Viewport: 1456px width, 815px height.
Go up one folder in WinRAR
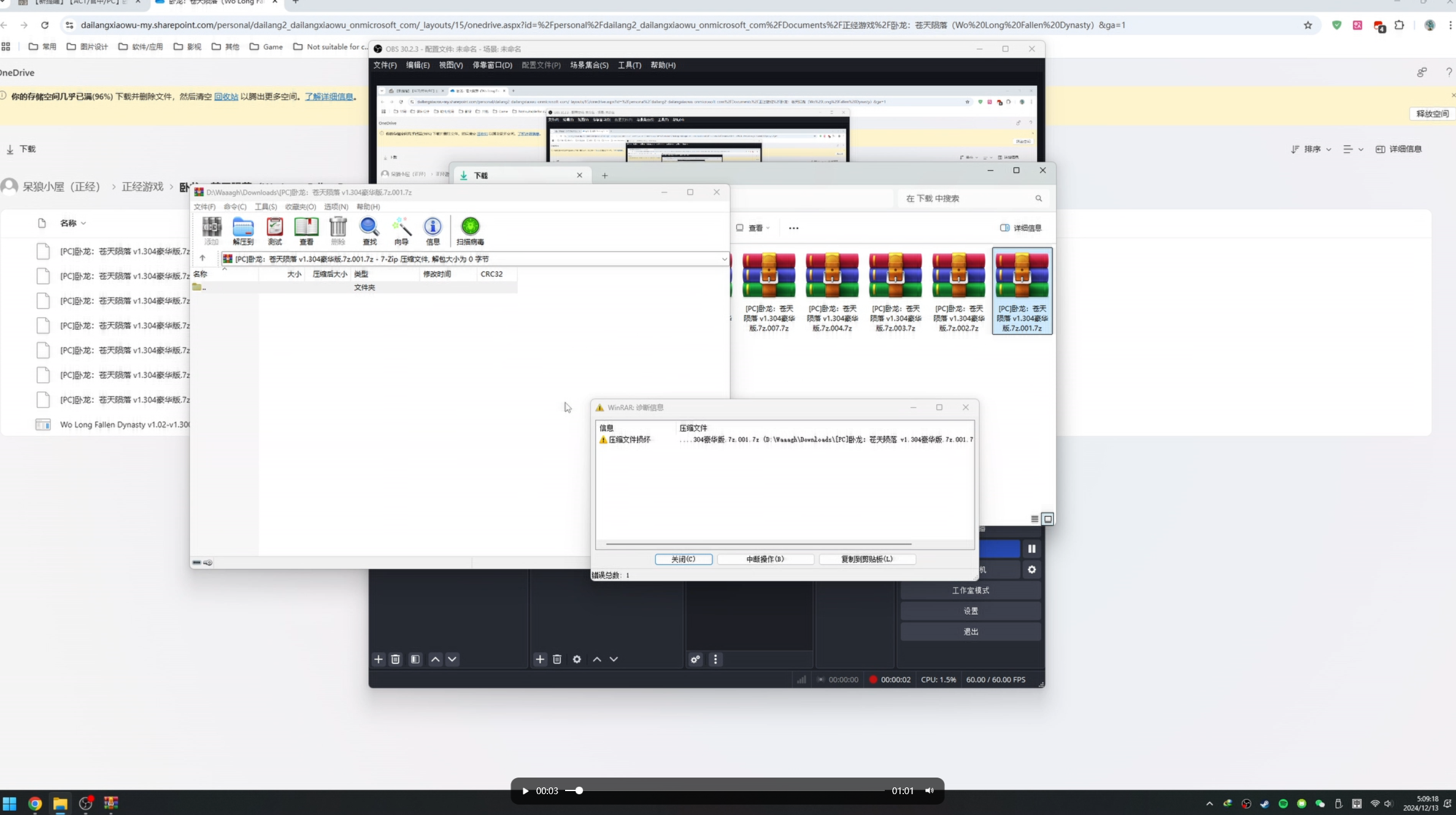[202, 258]
